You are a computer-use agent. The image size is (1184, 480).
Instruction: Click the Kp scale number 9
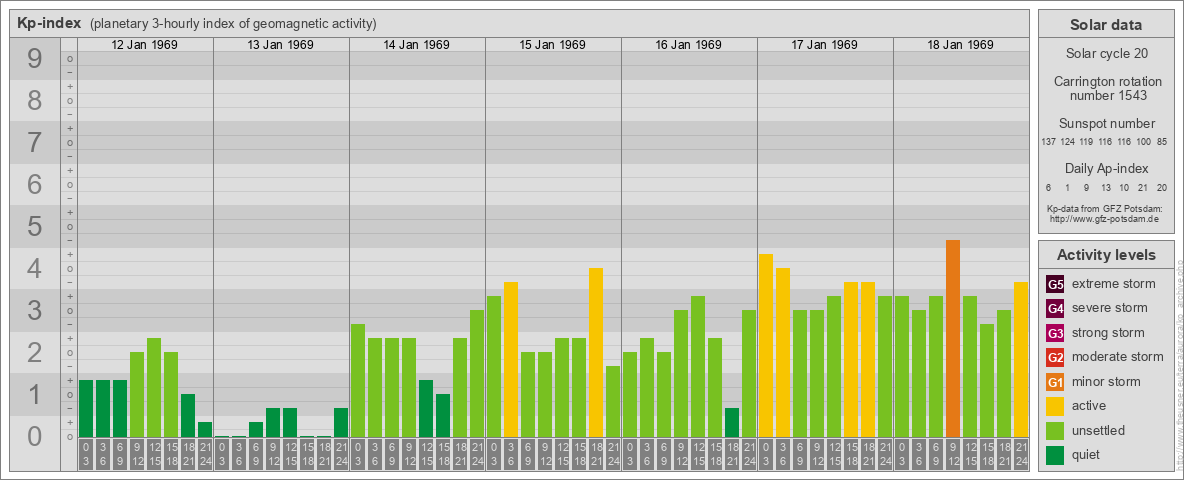pos(34,59)
